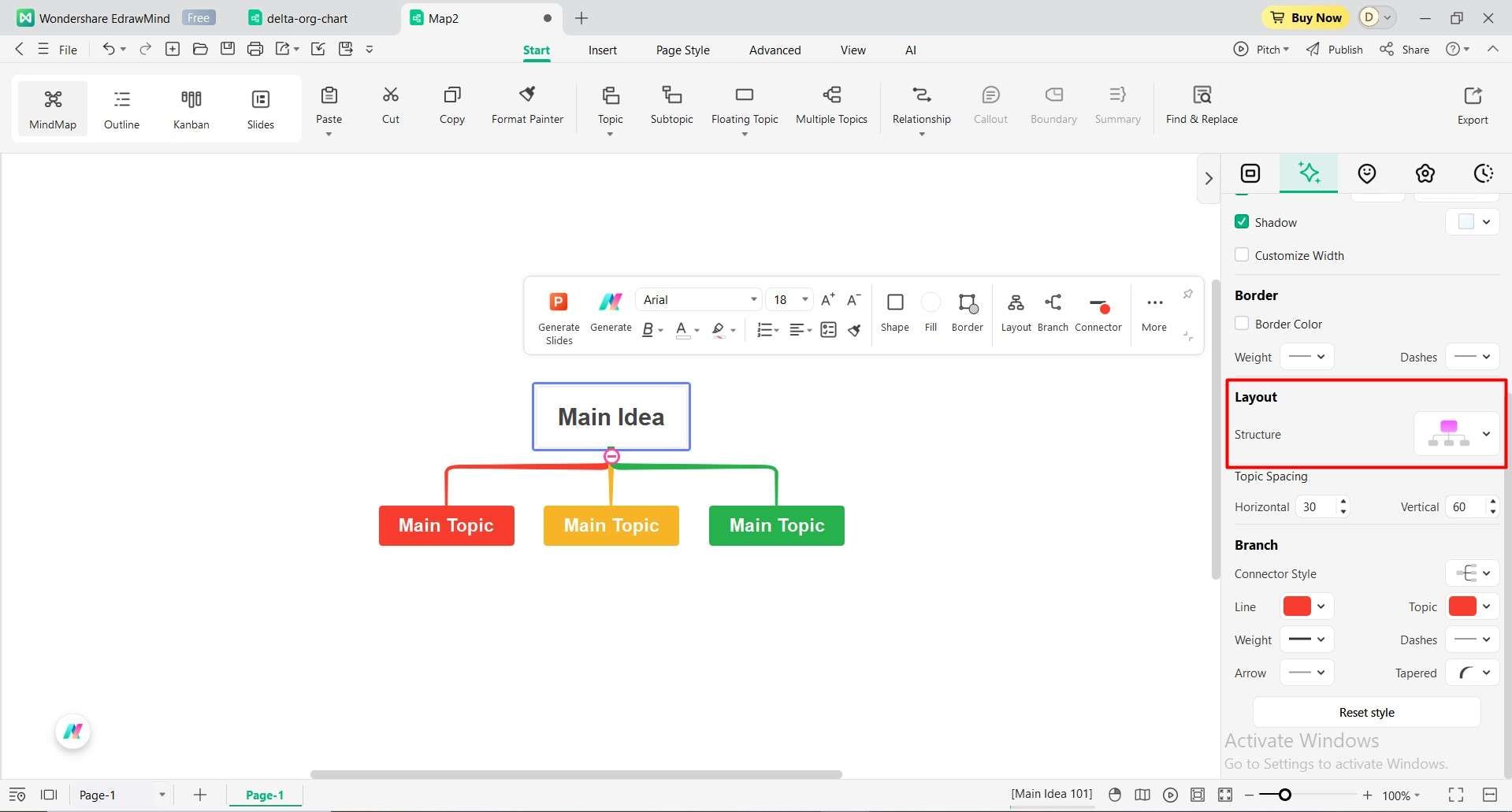Click the Reset style button
The height and width of the screenshot is (812, 1512).
pos(1365,712)
